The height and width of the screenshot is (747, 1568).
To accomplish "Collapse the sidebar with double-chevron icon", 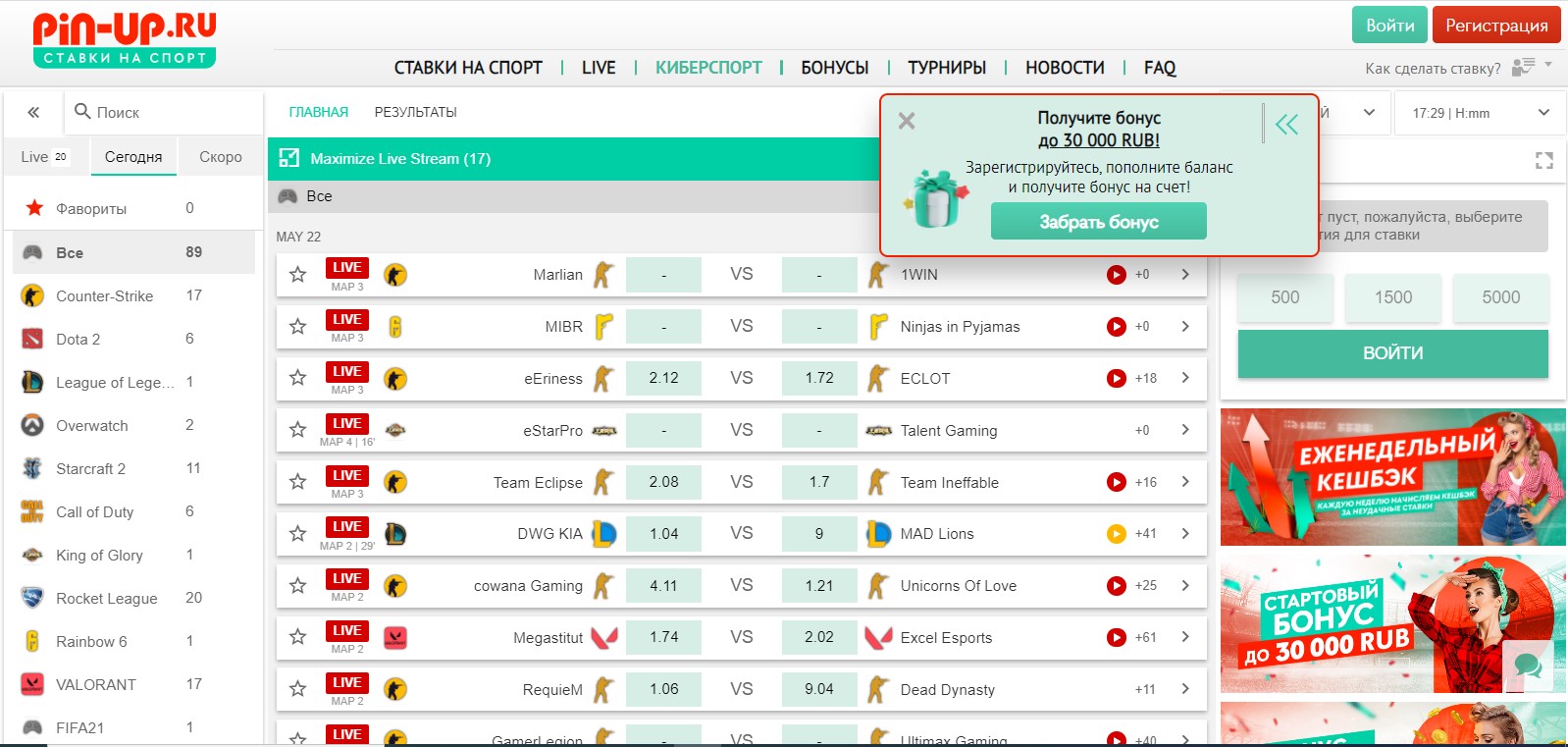I will tap(33, 113).
